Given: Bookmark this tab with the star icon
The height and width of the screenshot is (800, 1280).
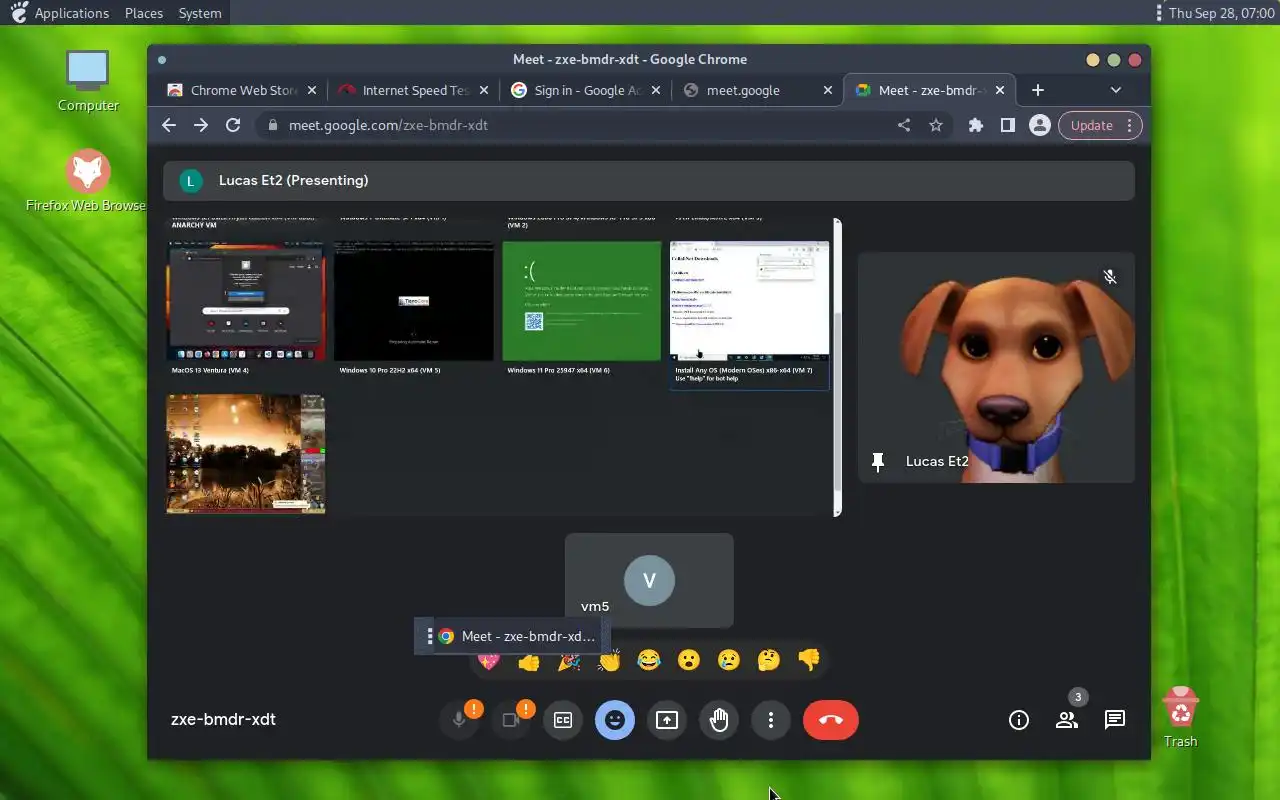Looking at the screenshot, I should (x=936, y=125).
